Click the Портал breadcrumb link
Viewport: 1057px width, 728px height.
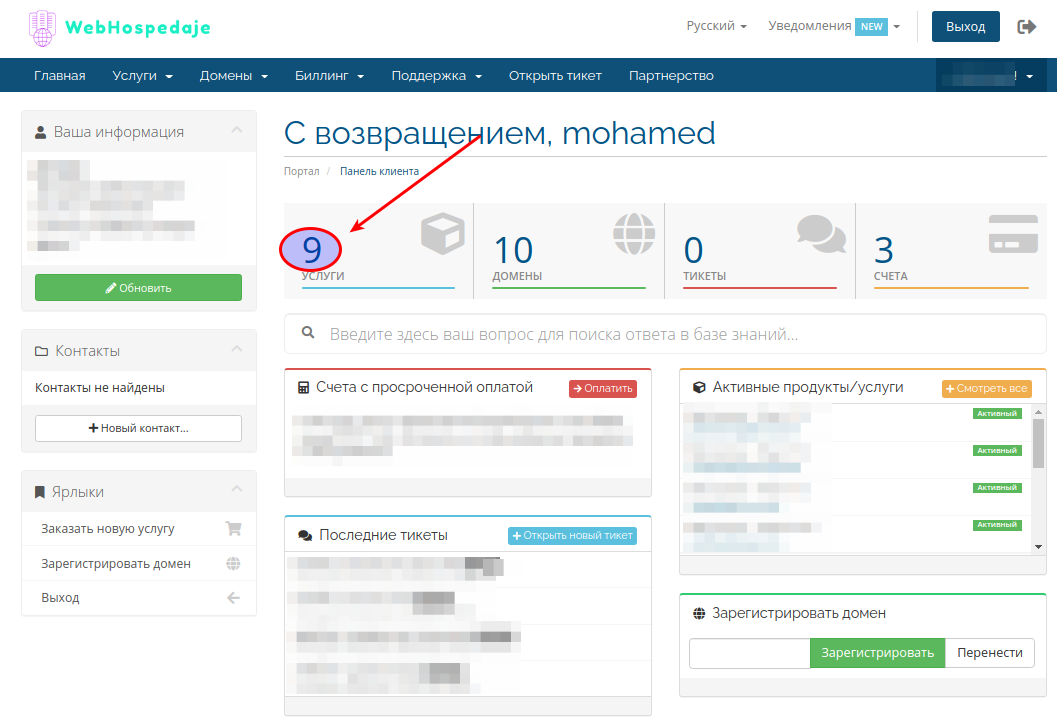301,171
